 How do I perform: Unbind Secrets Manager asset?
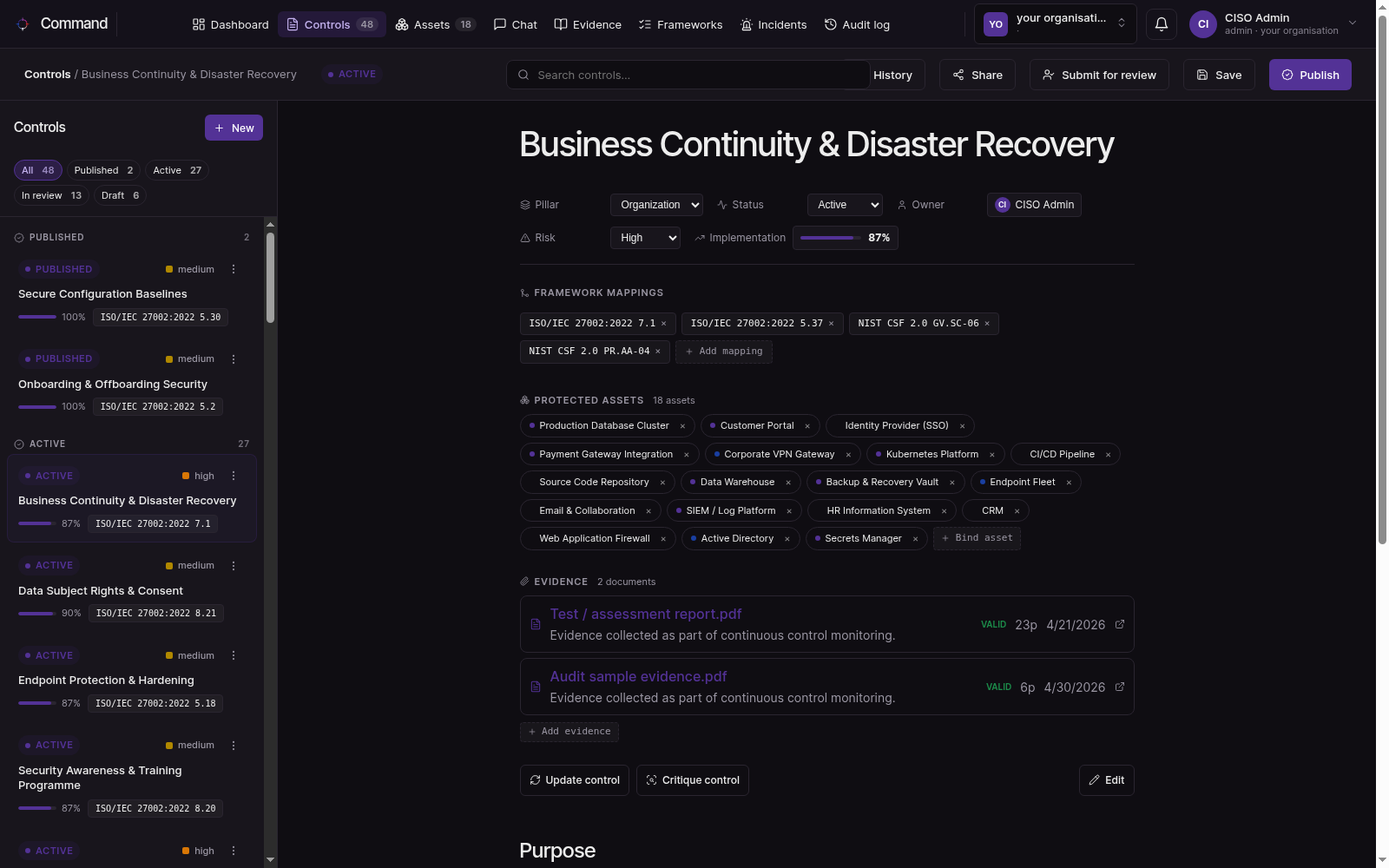915,539
